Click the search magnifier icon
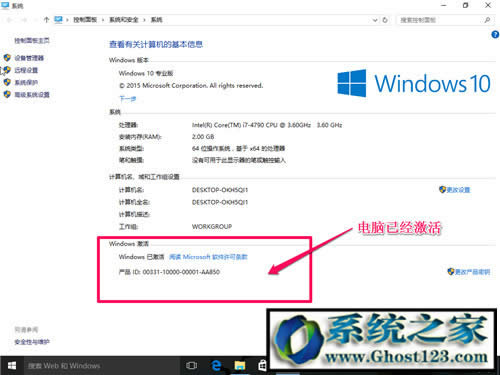 coord(487,20)
